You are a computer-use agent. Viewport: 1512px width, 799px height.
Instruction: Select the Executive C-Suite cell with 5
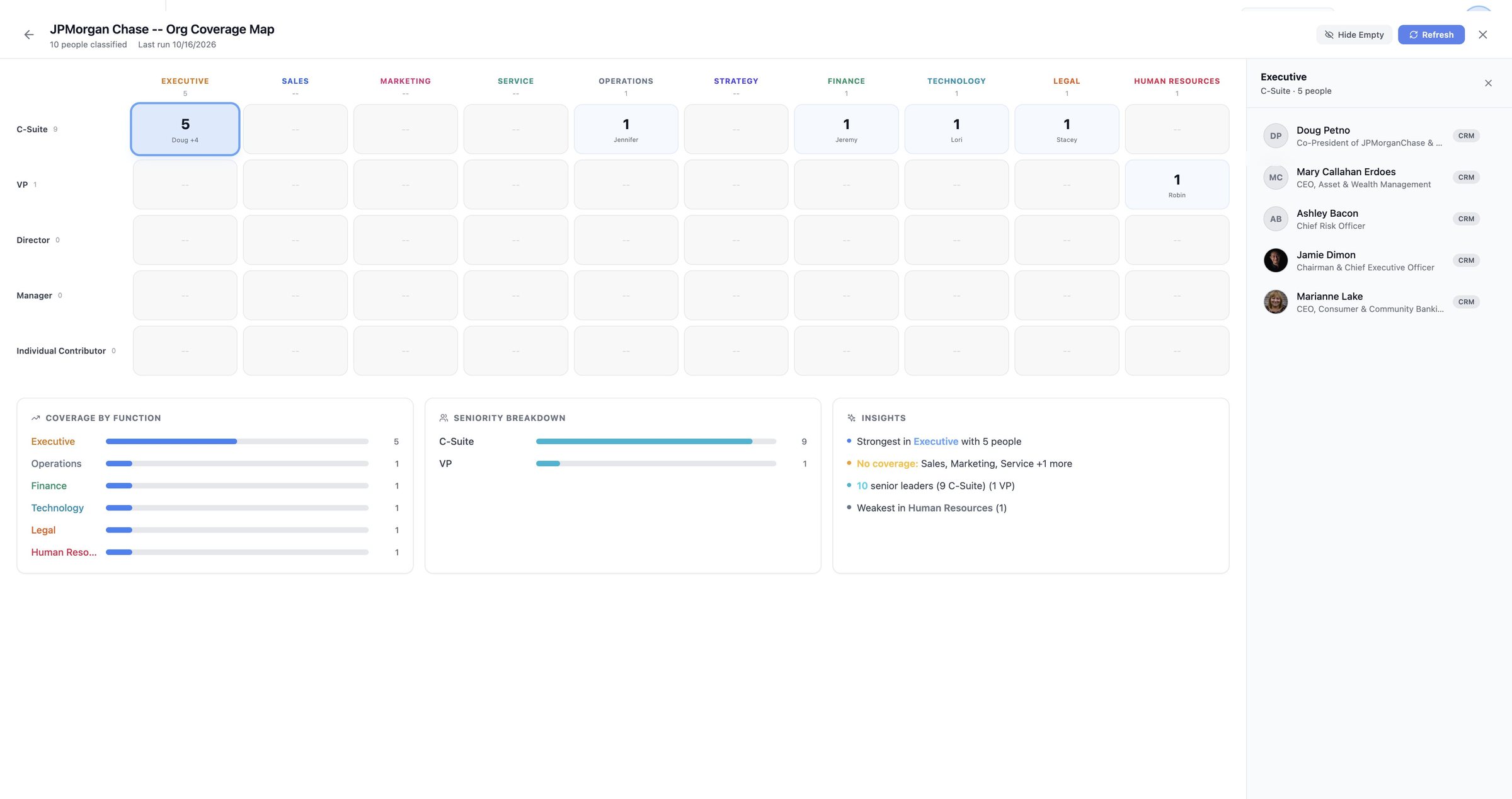(185, 129)
